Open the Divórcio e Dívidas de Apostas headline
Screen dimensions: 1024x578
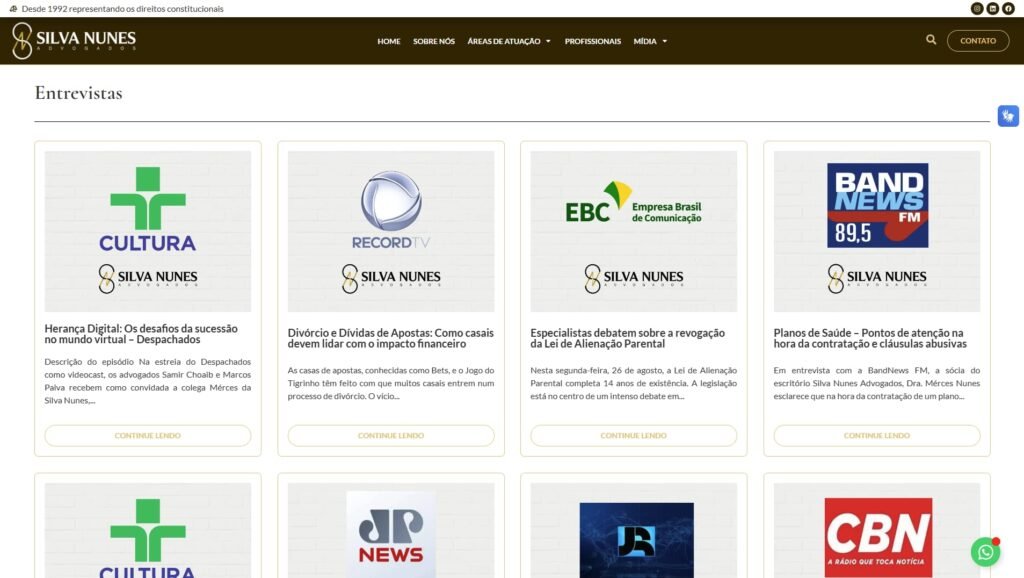tap(390, 338)
